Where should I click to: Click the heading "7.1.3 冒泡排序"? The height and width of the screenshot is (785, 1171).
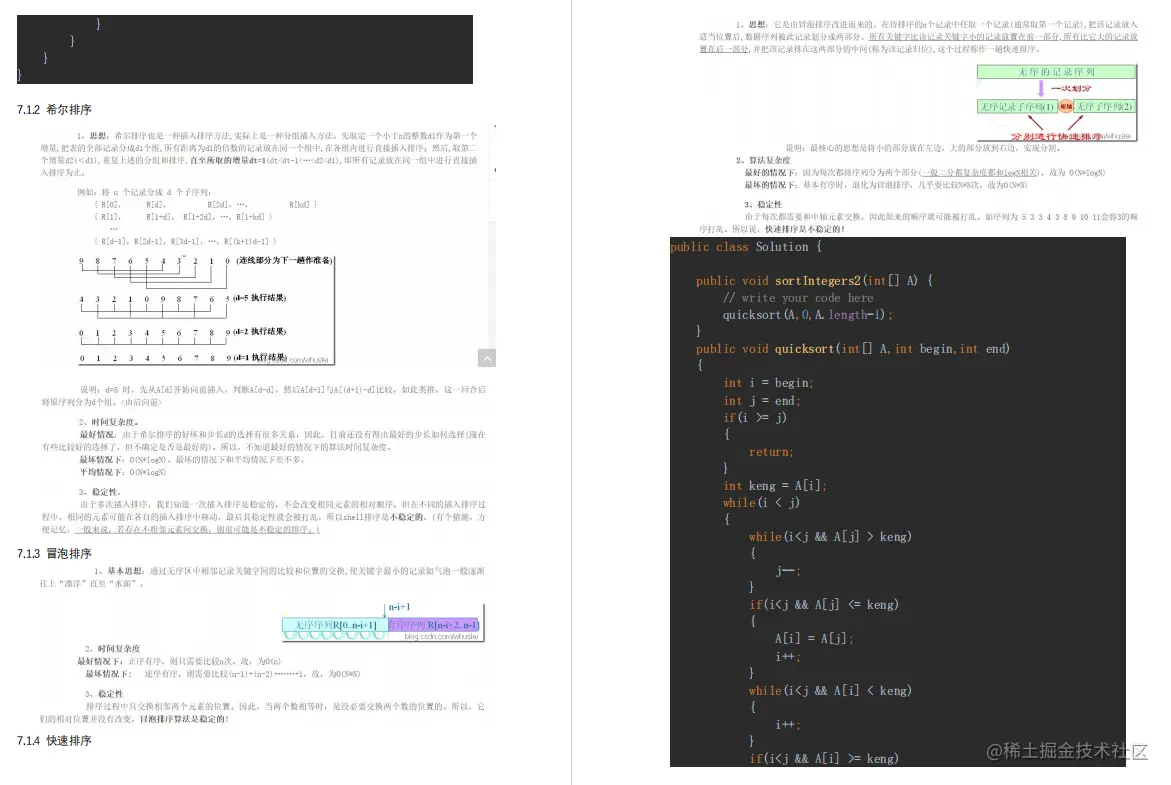coord(55,553)
